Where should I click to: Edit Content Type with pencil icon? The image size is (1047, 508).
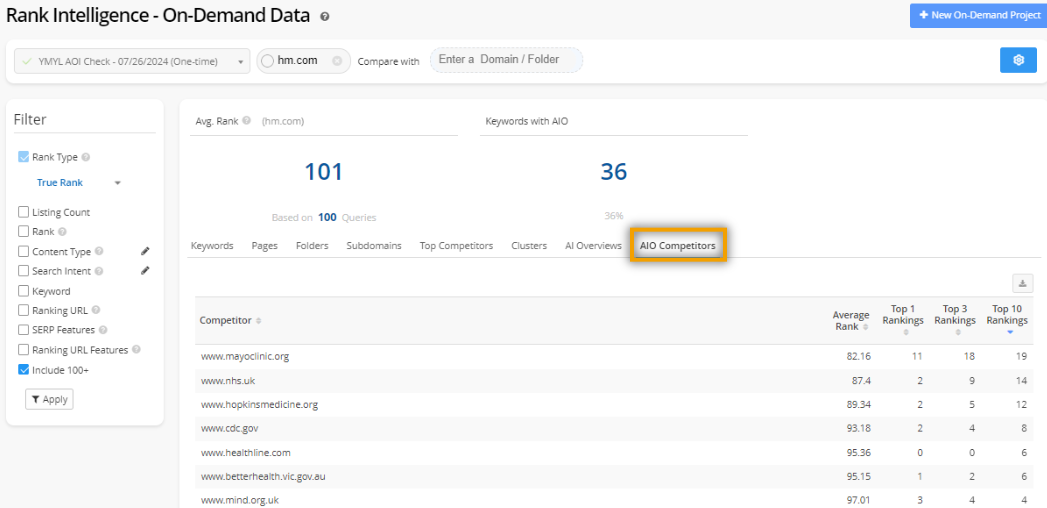coord(145,252)
